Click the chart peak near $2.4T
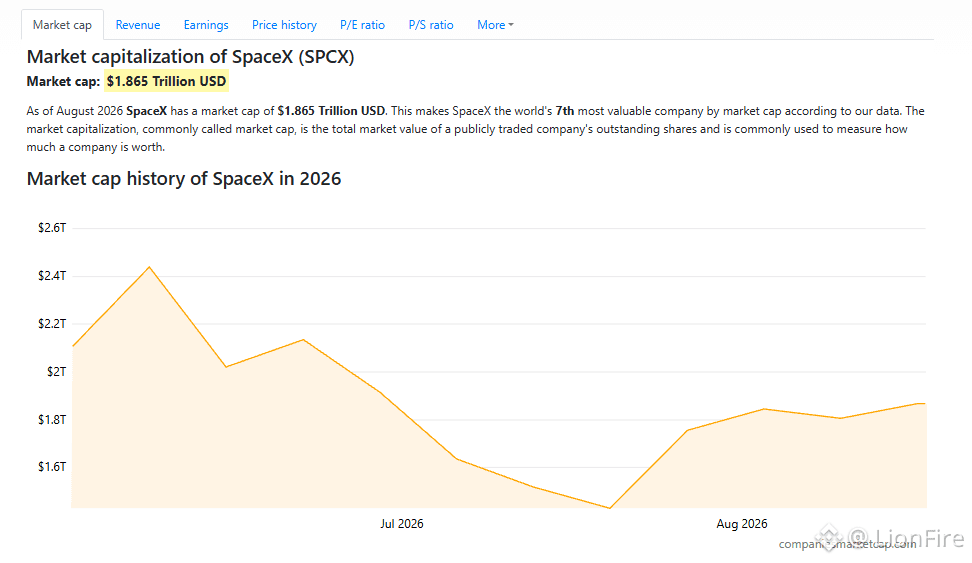The width and height of the screenshot is (972, 563). coord(149,267)
